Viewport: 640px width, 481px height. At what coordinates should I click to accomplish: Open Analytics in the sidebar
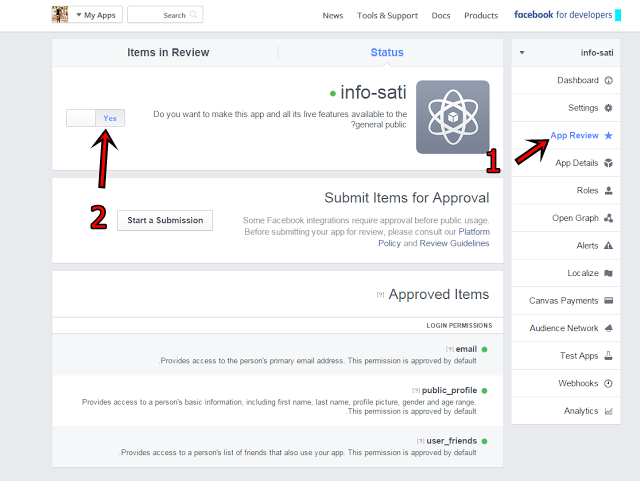pyautogui.click(x=566, y=411)
